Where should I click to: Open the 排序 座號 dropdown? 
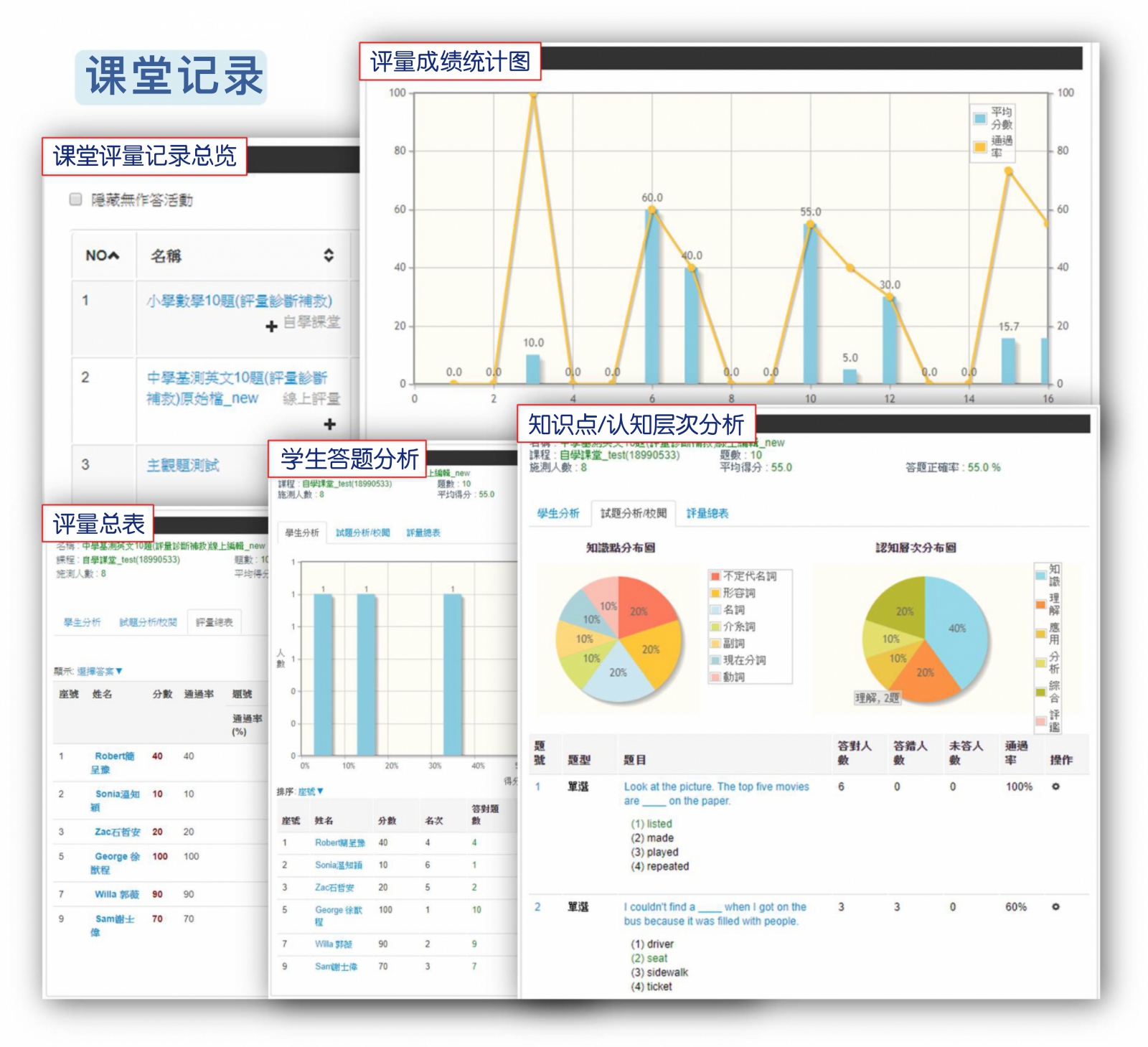coord(311,792)
